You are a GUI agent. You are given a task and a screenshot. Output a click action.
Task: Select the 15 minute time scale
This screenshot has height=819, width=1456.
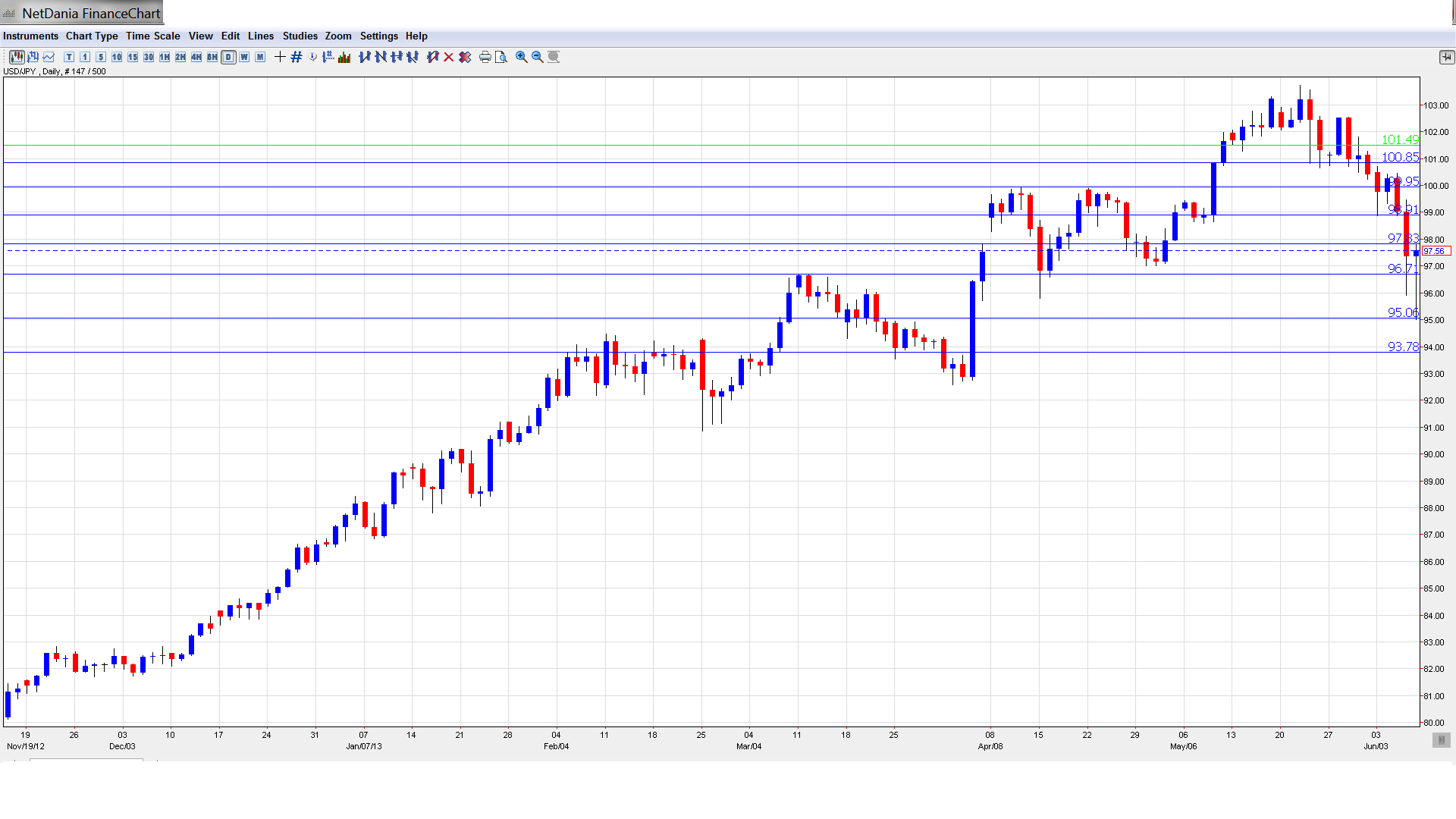click(x=133, y=57)
